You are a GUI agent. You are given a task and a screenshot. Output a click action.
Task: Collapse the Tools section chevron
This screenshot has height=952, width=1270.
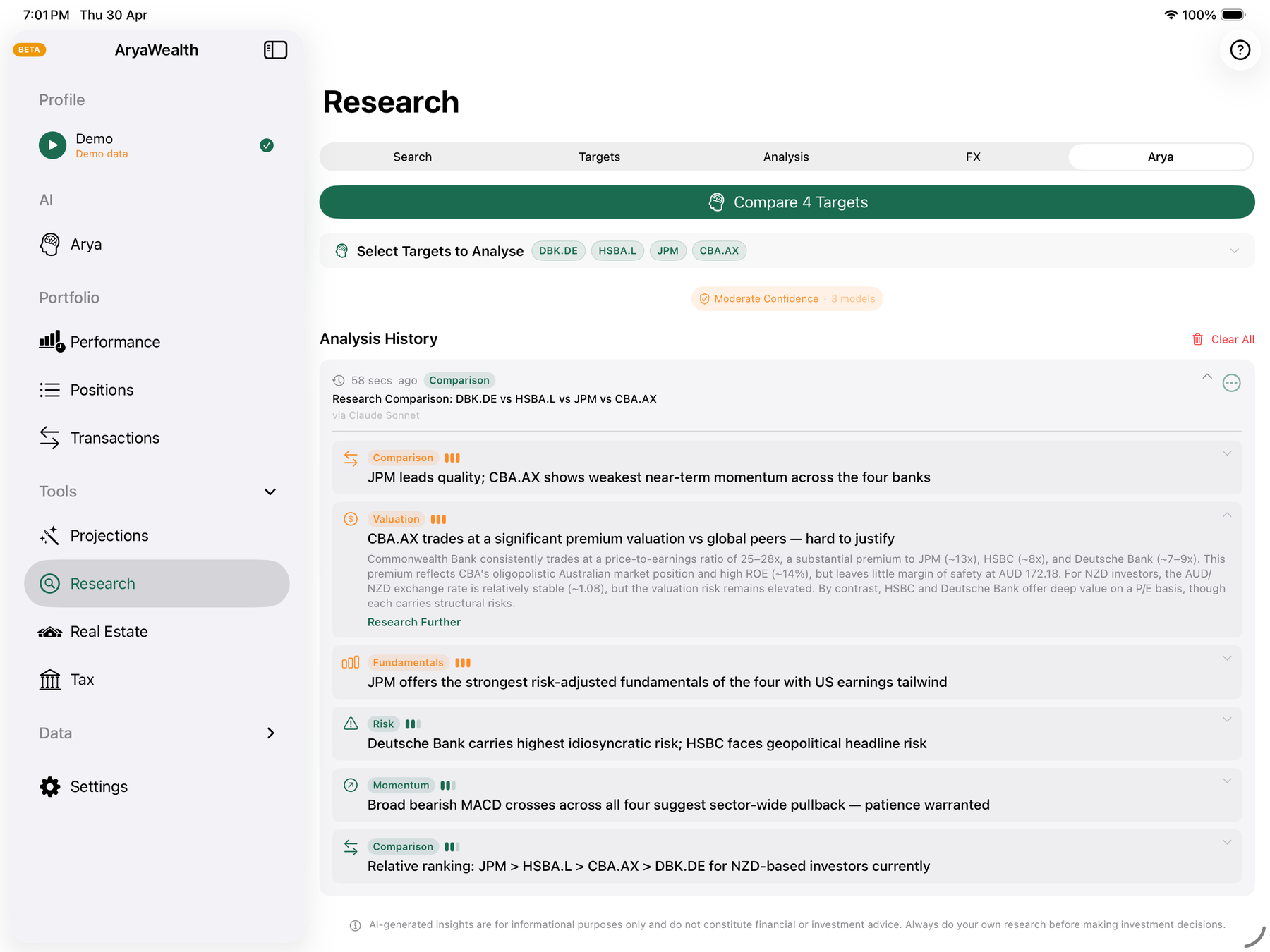coord(270,492)
